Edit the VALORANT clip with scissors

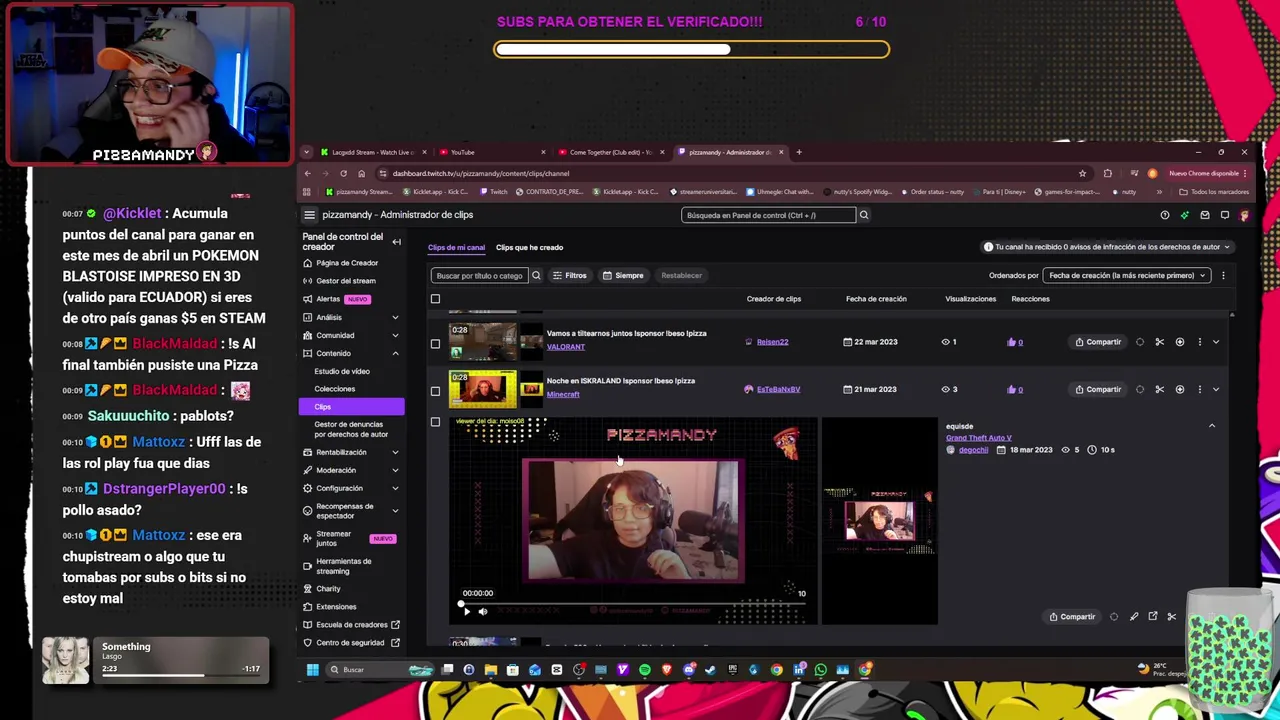pos(1159,342)
